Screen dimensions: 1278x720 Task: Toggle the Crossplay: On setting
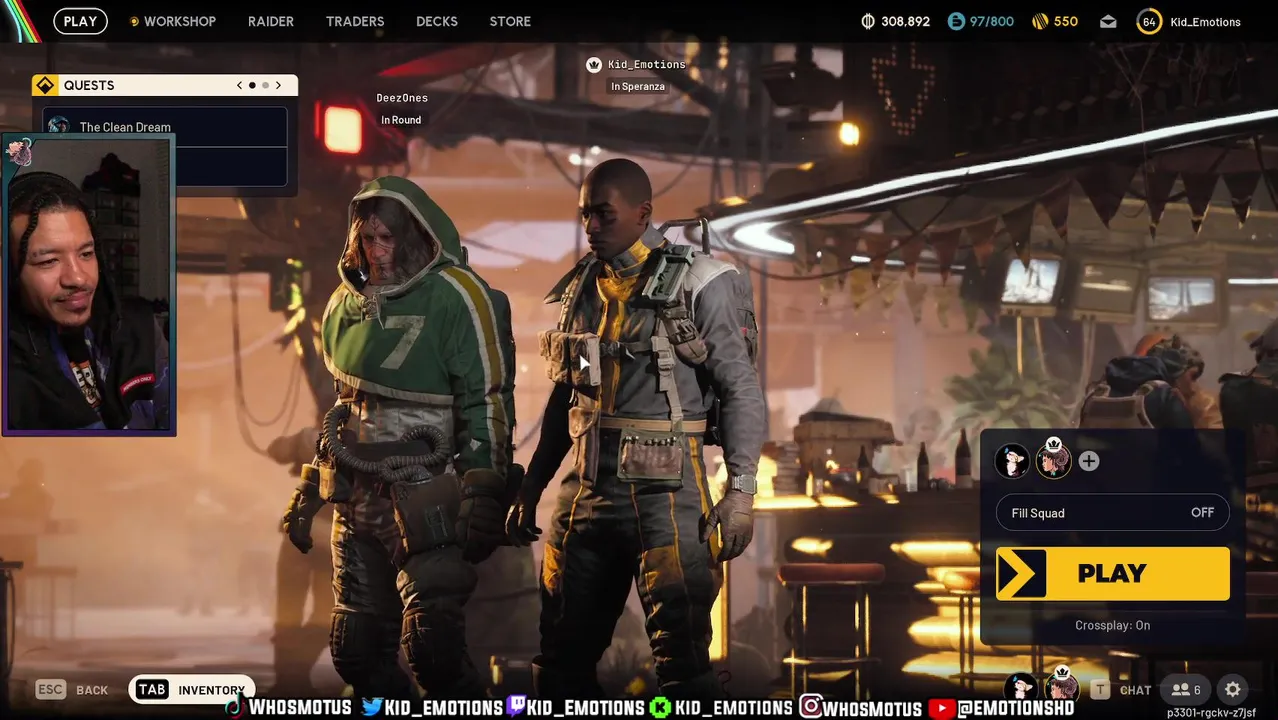(1113, 625)
